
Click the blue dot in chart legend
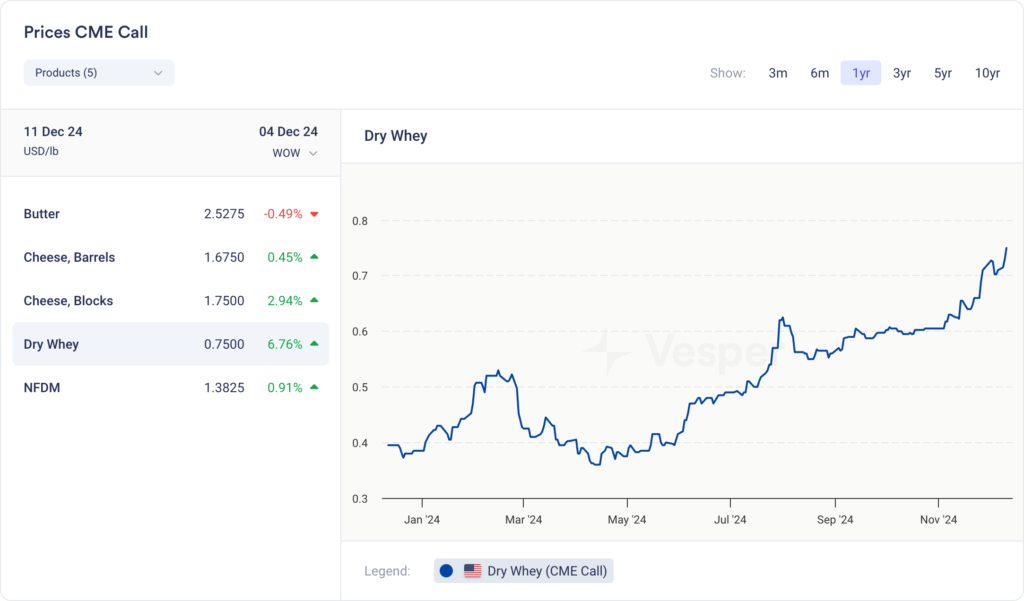pyautogui.click(x=446, y=571)
